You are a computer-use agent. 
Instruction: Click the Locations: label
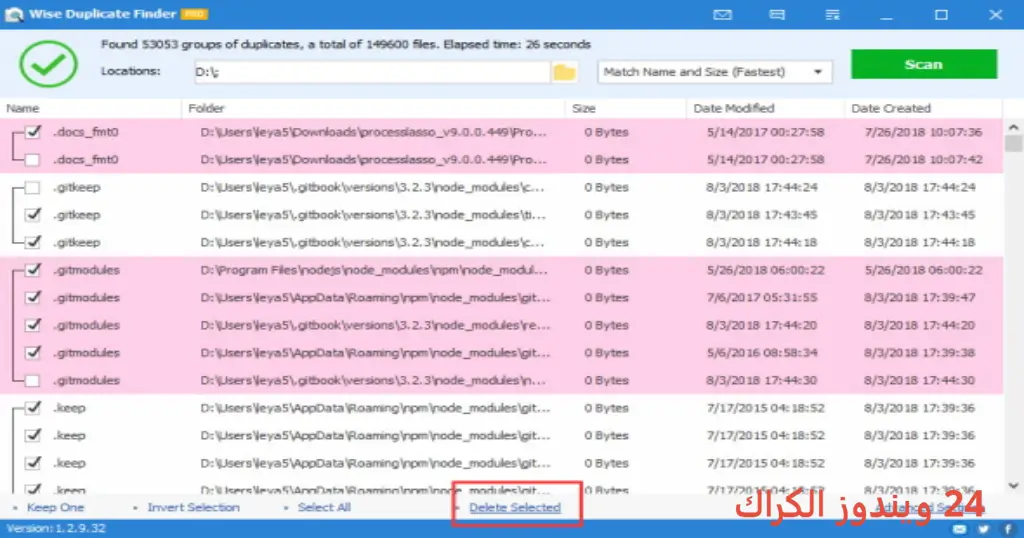point(131,71)
